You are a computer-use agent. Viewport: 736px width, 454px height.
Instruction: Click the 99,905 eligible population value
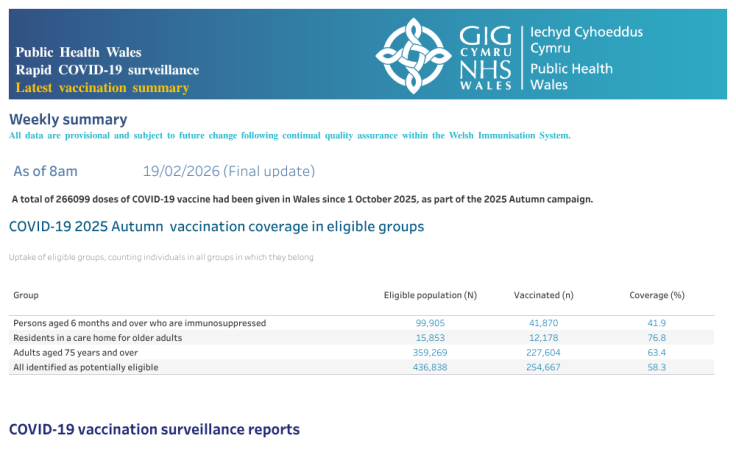pyautogui.click(x=430, y=323)
